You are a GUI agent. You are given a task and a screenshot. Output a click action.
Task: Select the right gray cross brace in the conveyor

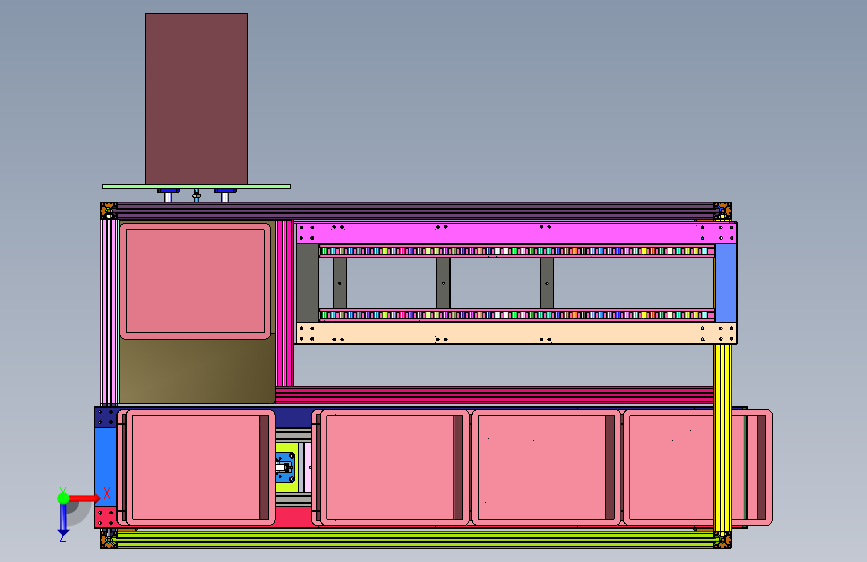click(x=547, y=283)
